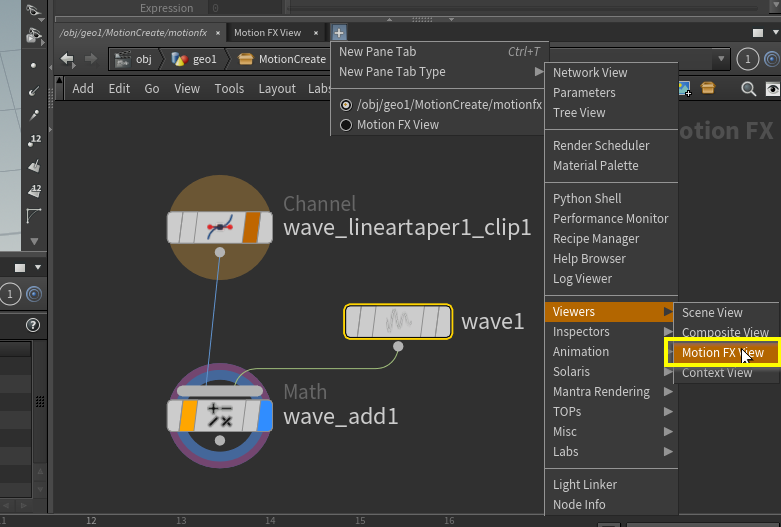The width and height of the screenshot is (781, 527).
Task: Select the wave_lineartaper1_clip1 Channel node icon
Action: (x=220, y=227)
